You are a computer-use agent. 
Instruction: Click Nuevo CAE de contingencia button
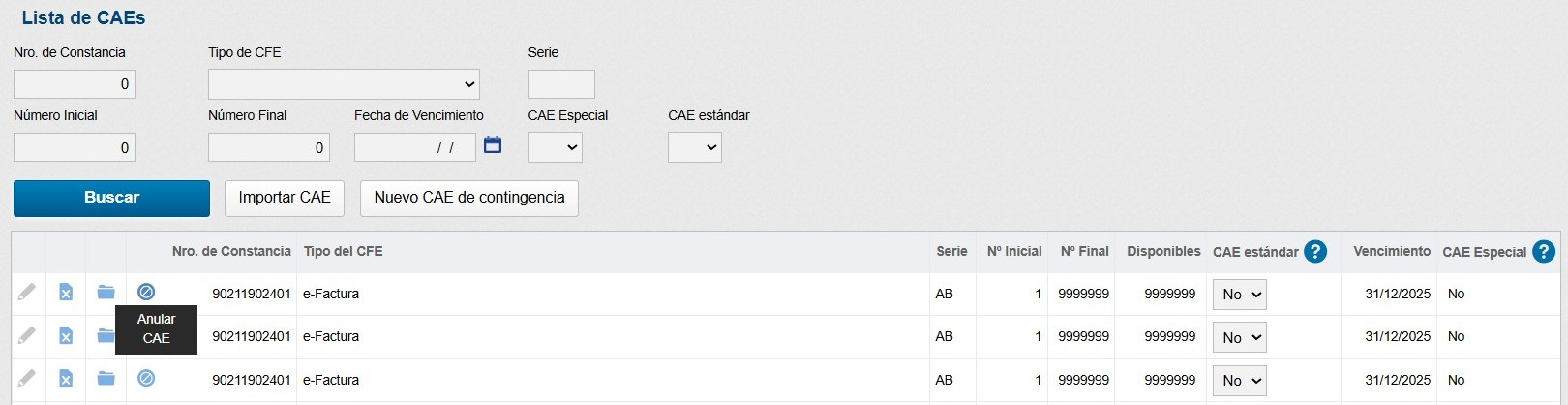pyautogui.click(x=468, y=198)
